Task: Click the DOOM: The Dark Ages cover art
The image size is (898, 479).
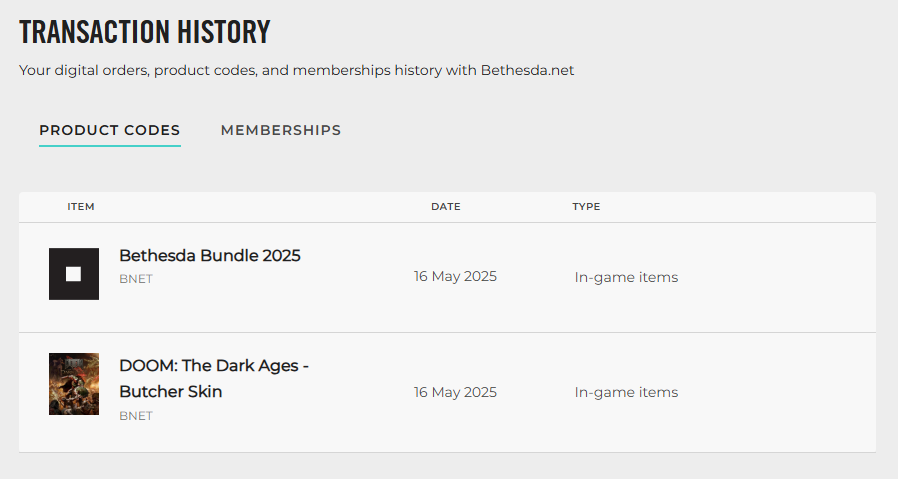Action: (x=74, y=383)
